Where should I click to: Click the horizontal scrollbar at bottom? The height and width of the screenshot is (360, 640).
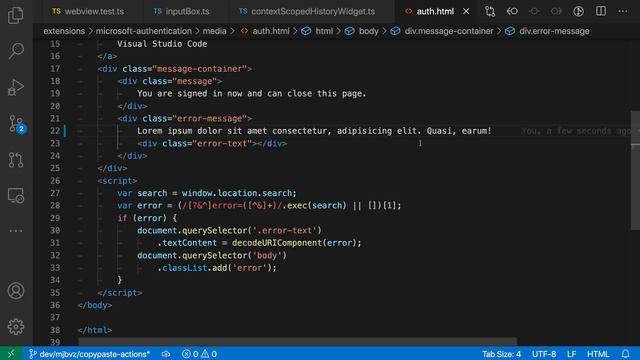[298, 342]
